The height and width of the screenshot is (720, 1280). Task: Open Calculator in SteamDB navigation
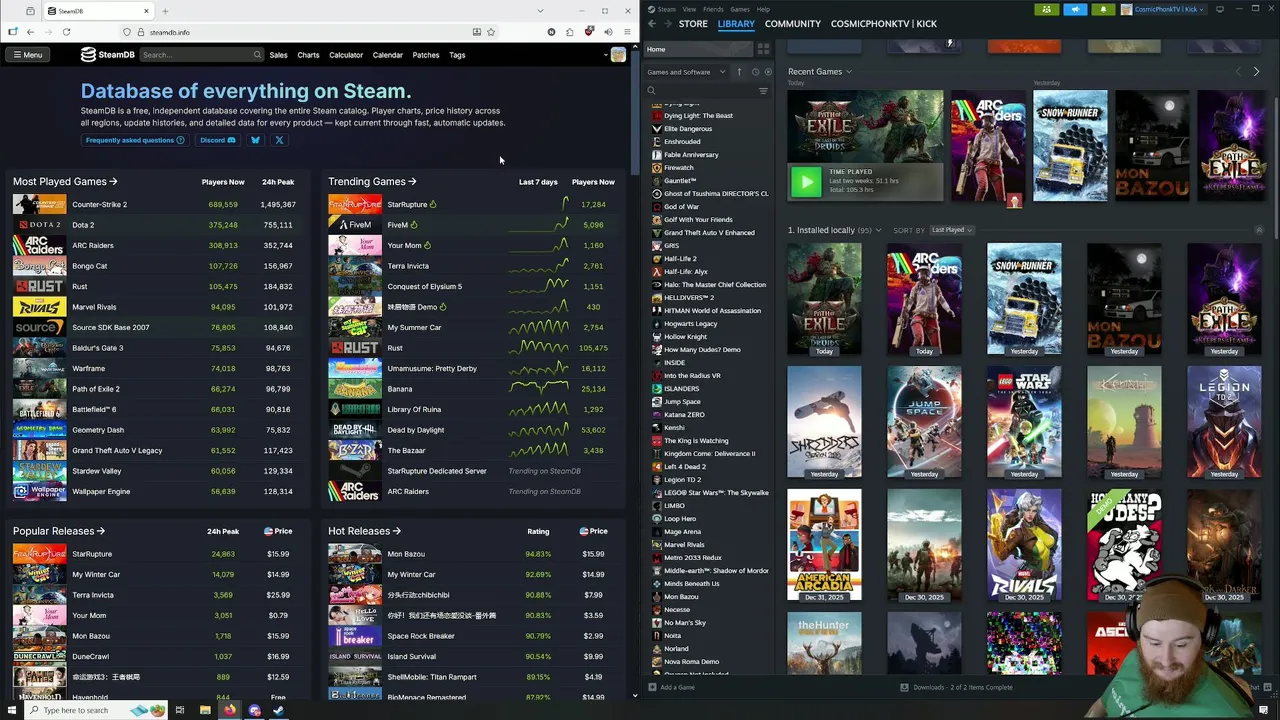click(346, 55)
